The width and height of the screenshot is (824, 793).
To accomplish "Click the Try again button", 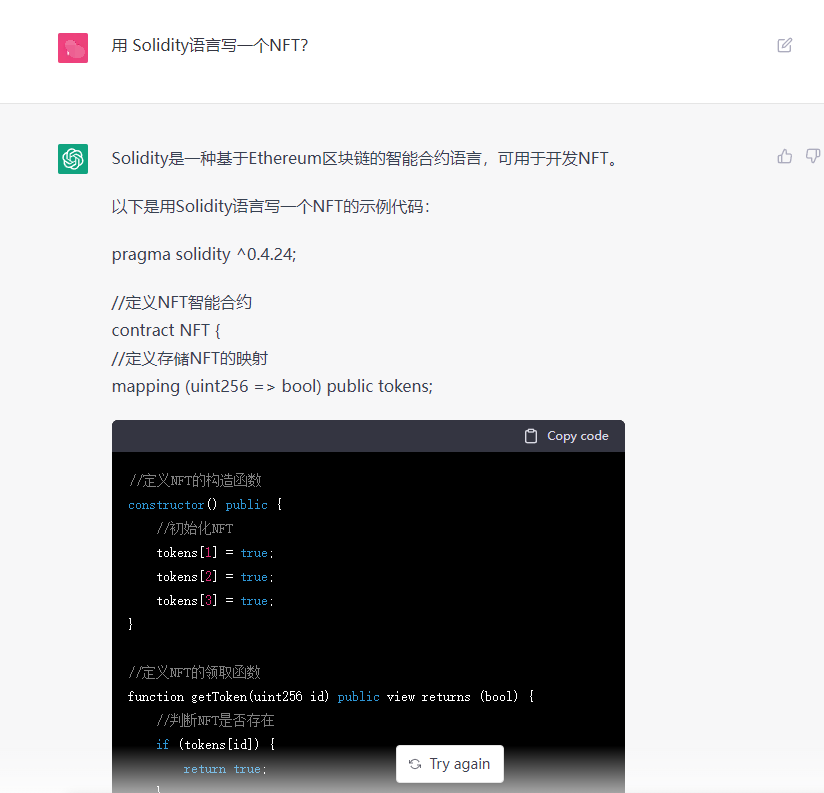I will 450,764.
